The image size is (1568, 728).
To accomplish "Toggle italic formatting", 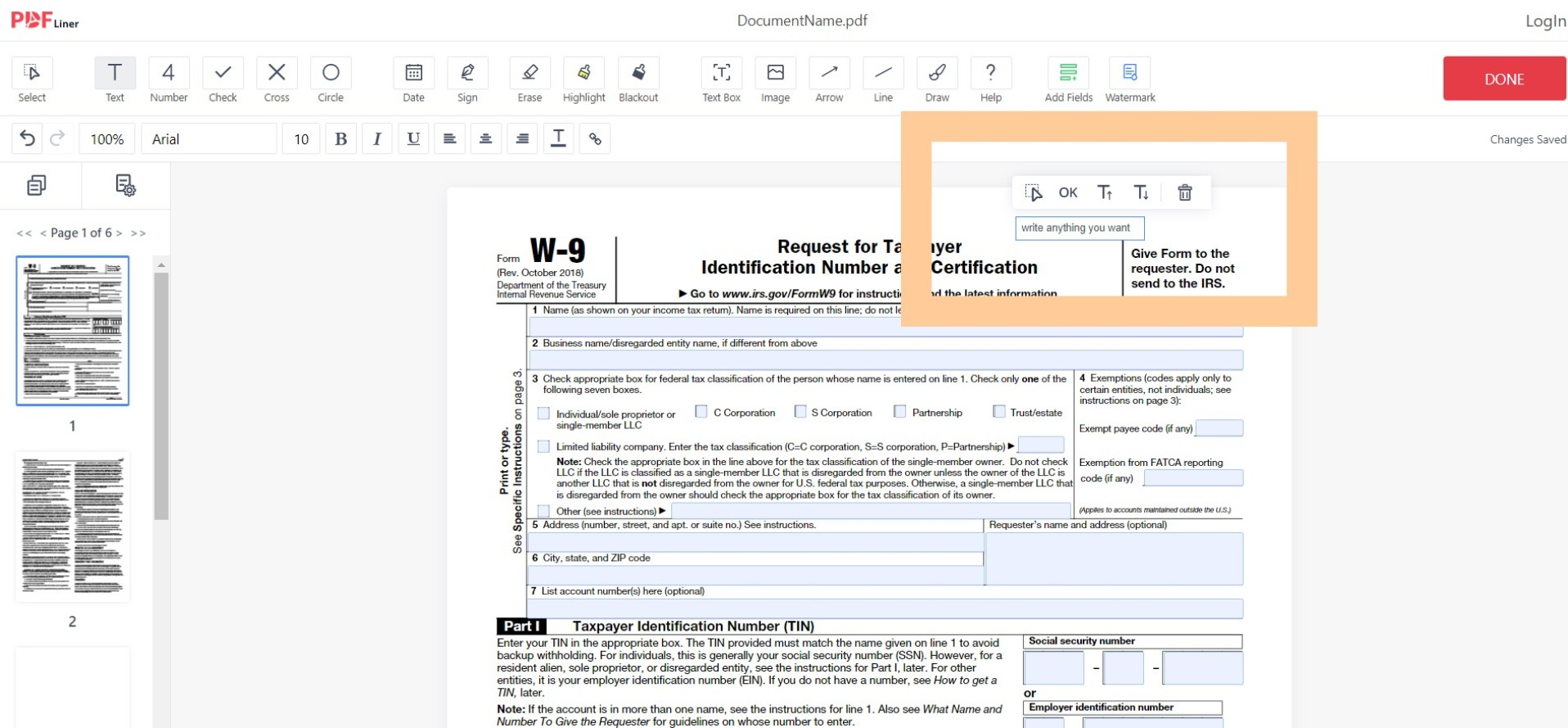I will pyautogui.click(x=377, y=138).
